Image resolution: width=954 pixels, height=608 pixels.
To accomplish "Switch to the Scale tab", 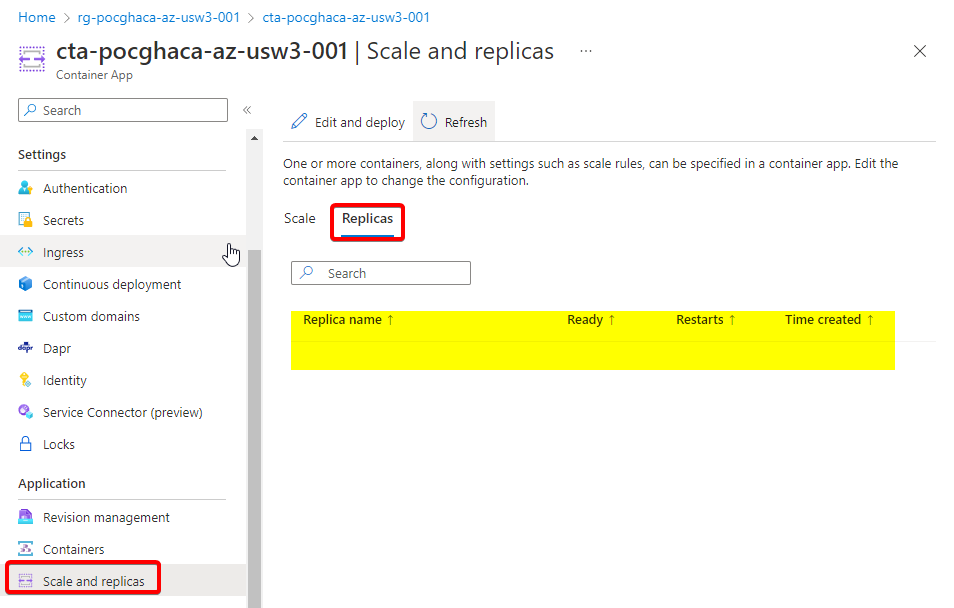I will tap(299, 218).
